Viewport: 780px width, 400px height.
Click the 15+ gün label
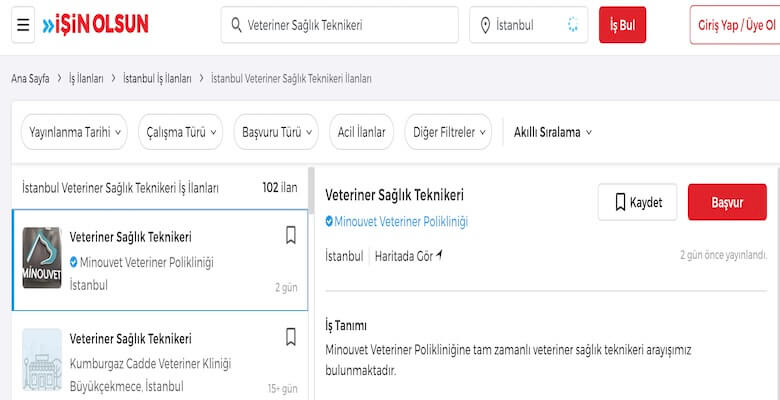click(283, 389)
